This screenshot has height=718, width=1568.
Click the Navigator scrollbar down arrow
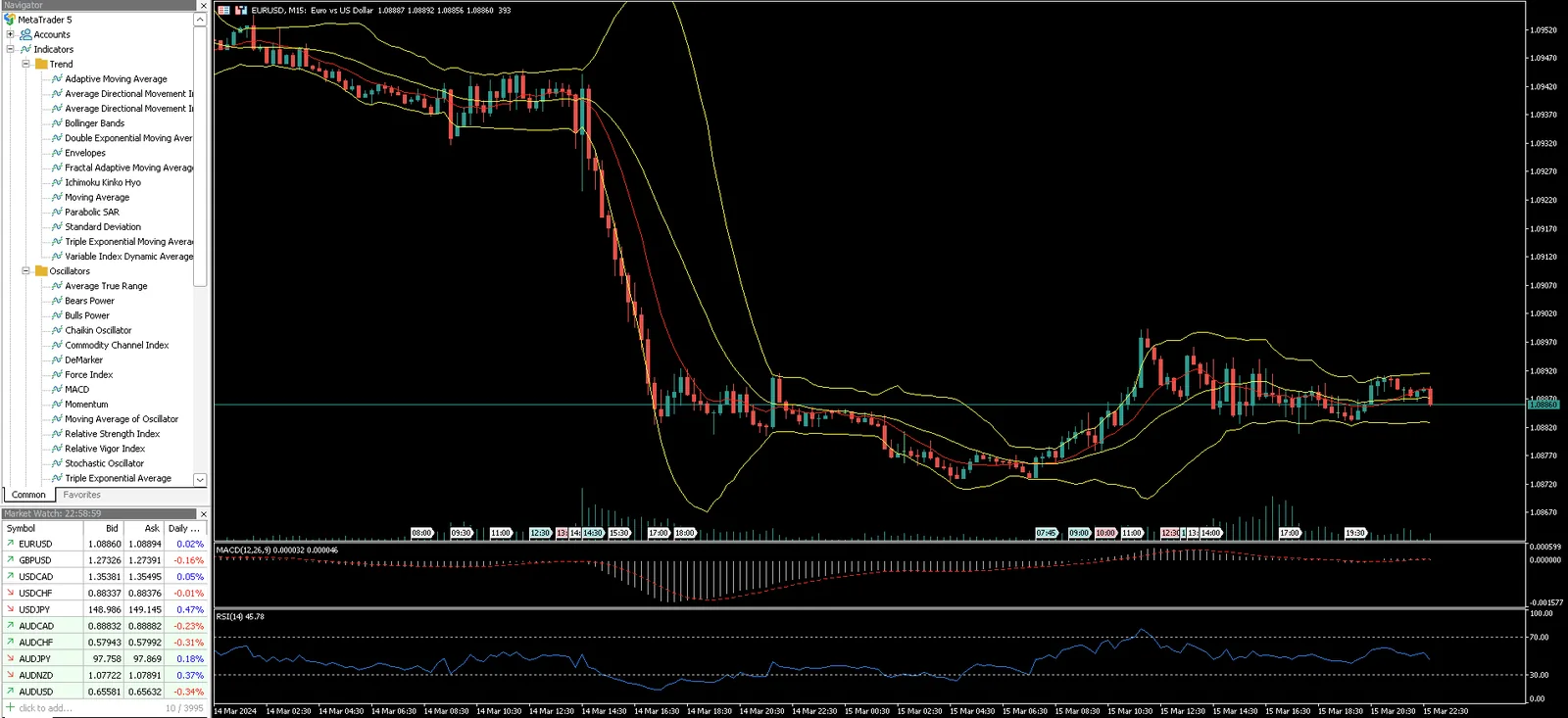(x=200, y=480)
